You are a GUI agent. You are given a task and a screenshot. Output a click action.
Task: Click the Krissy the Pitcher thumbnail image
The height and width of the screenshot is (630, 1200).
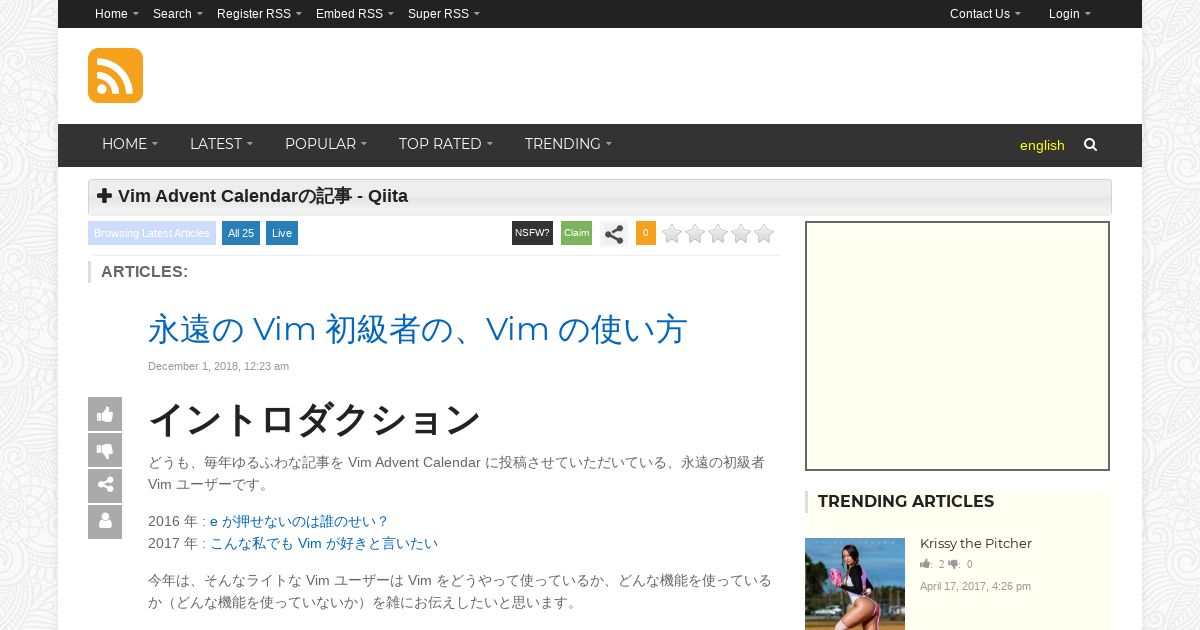pos(855,584)
